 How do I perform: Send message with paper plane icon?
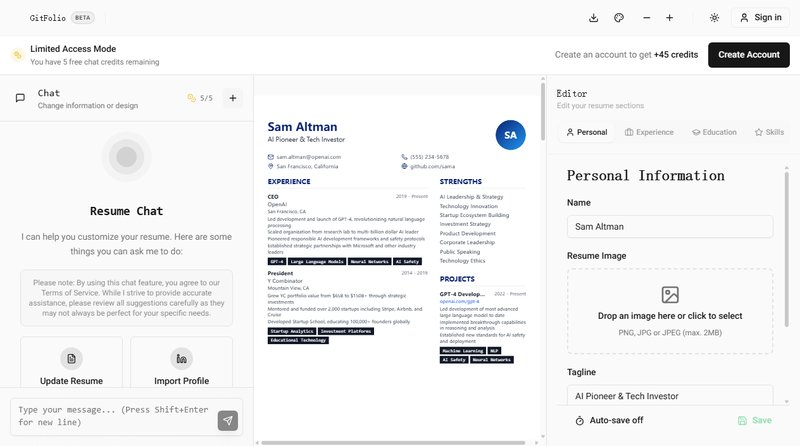coord(228,420)
